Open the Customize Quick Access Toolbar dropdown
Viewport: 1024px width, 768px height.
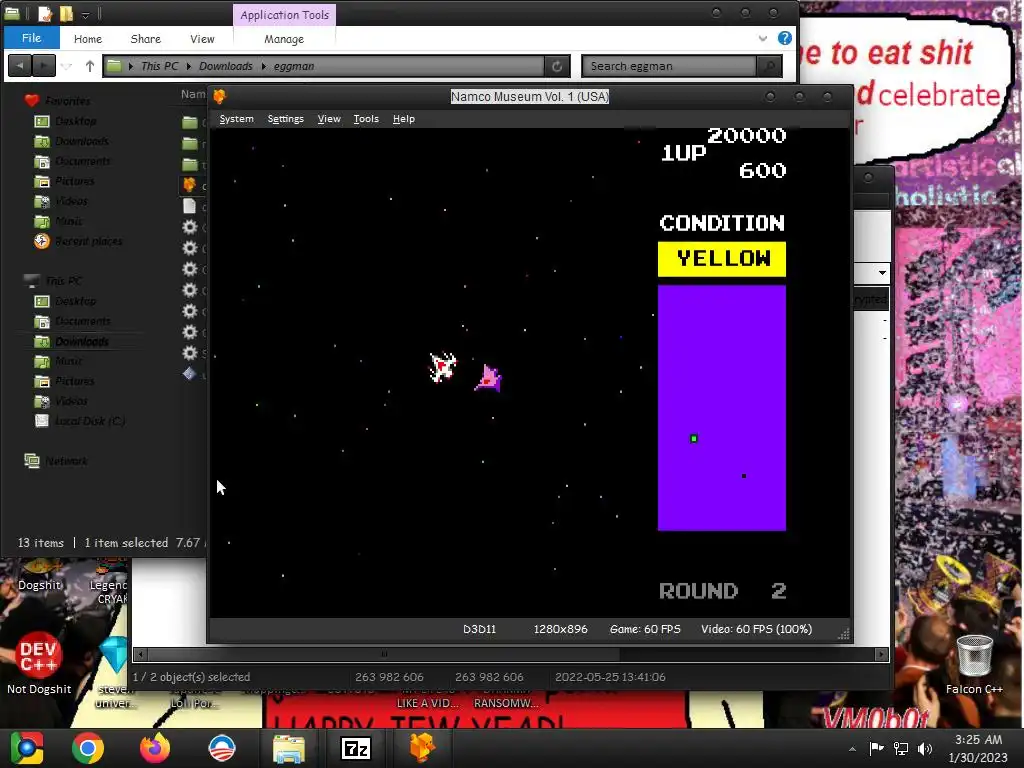pos(86,14)
